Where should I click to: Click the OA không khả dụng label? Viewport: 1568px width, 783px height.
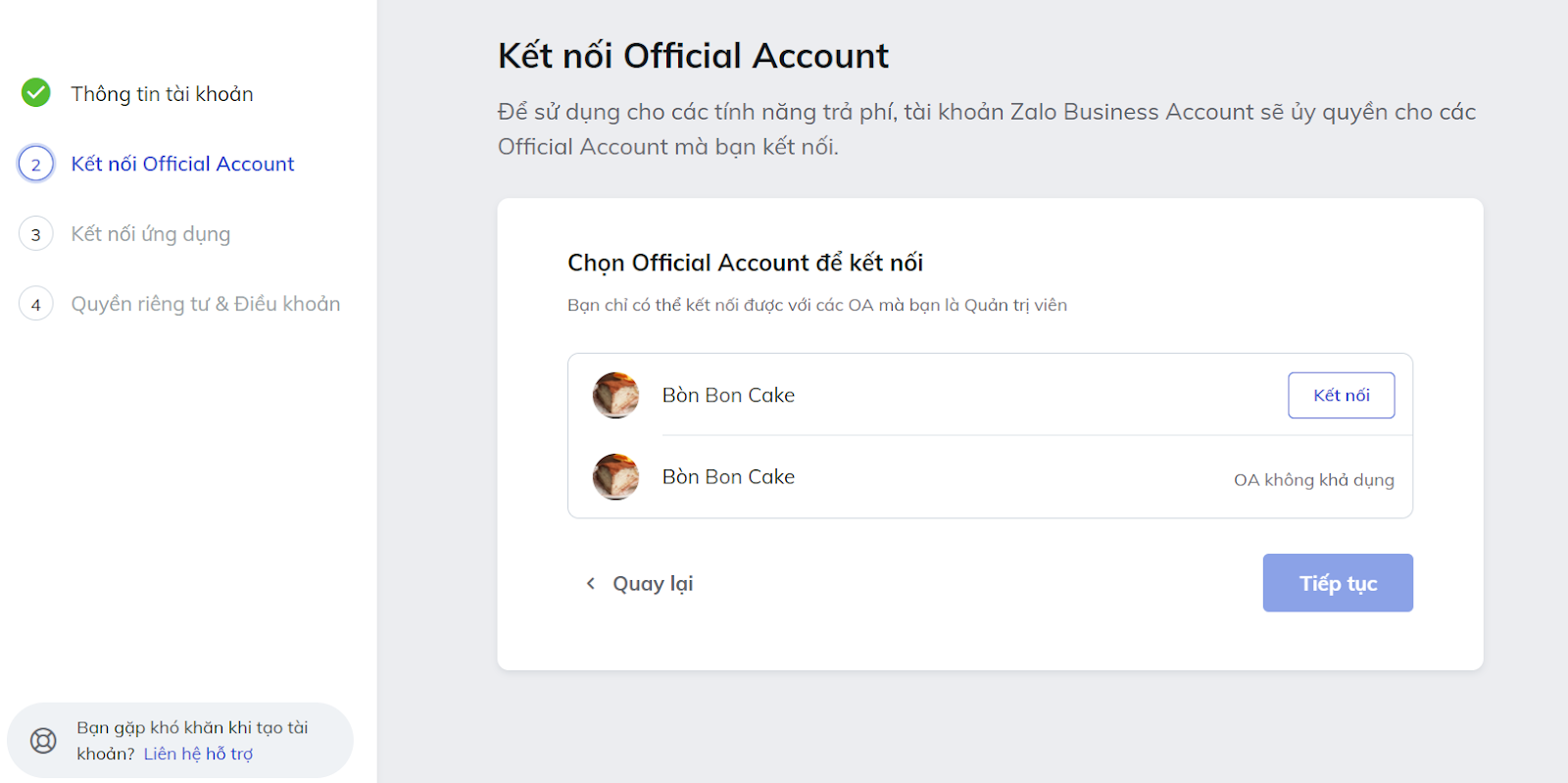click(x=1313, y=480)
